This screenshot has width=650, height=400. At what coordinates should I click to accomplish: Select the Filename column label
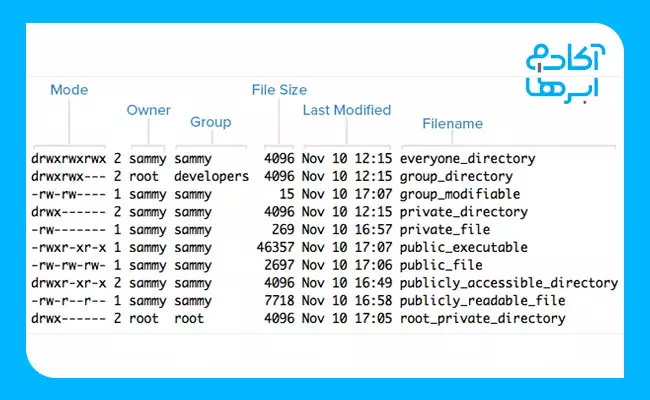point(452,124)
